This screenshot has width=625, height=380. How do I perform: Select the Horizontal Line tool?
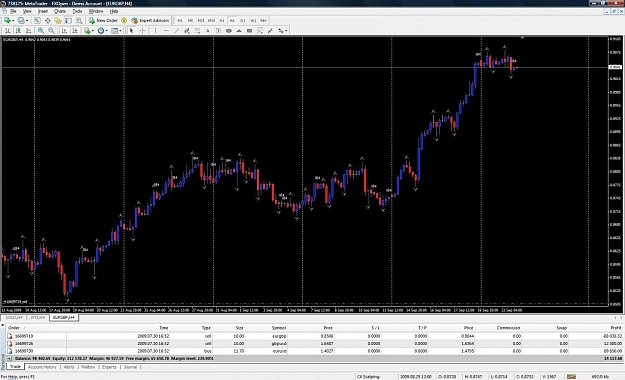click(166, 31)
